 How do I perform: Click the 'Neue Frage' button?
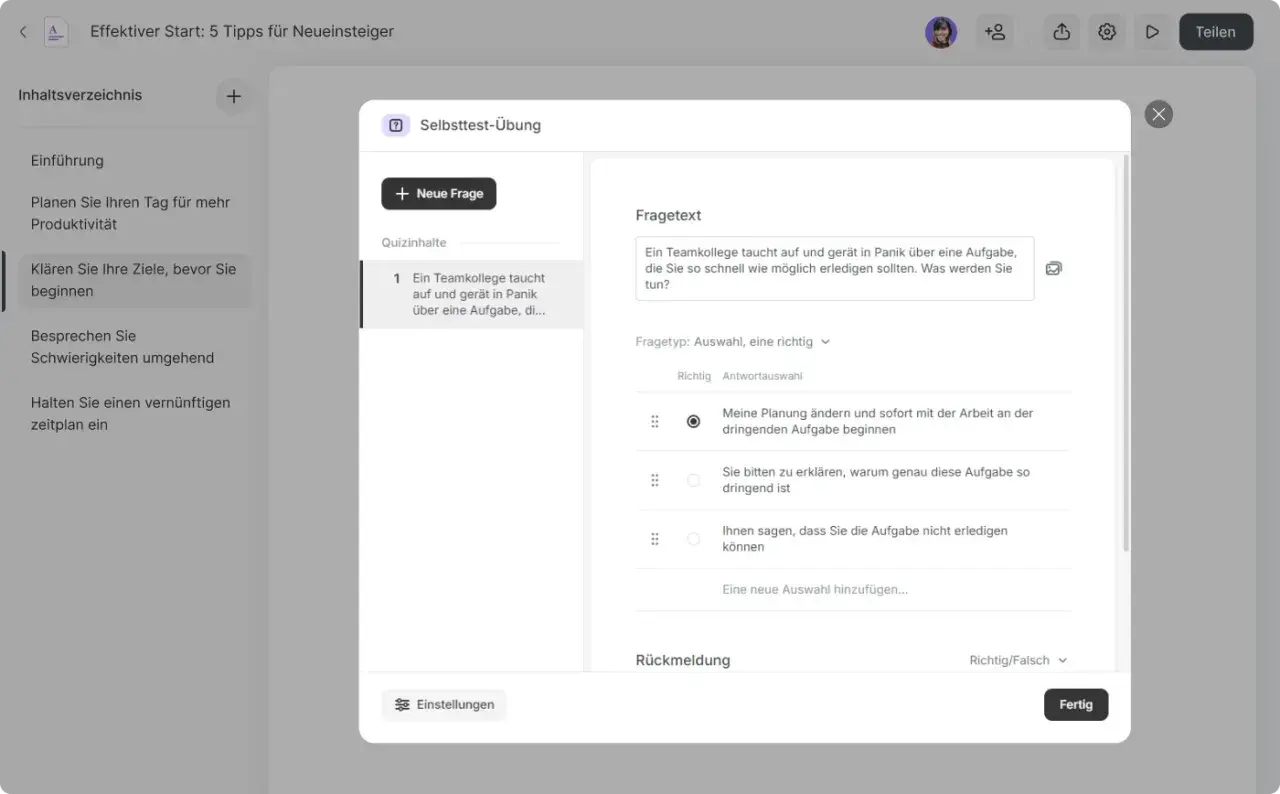[439, 194]
